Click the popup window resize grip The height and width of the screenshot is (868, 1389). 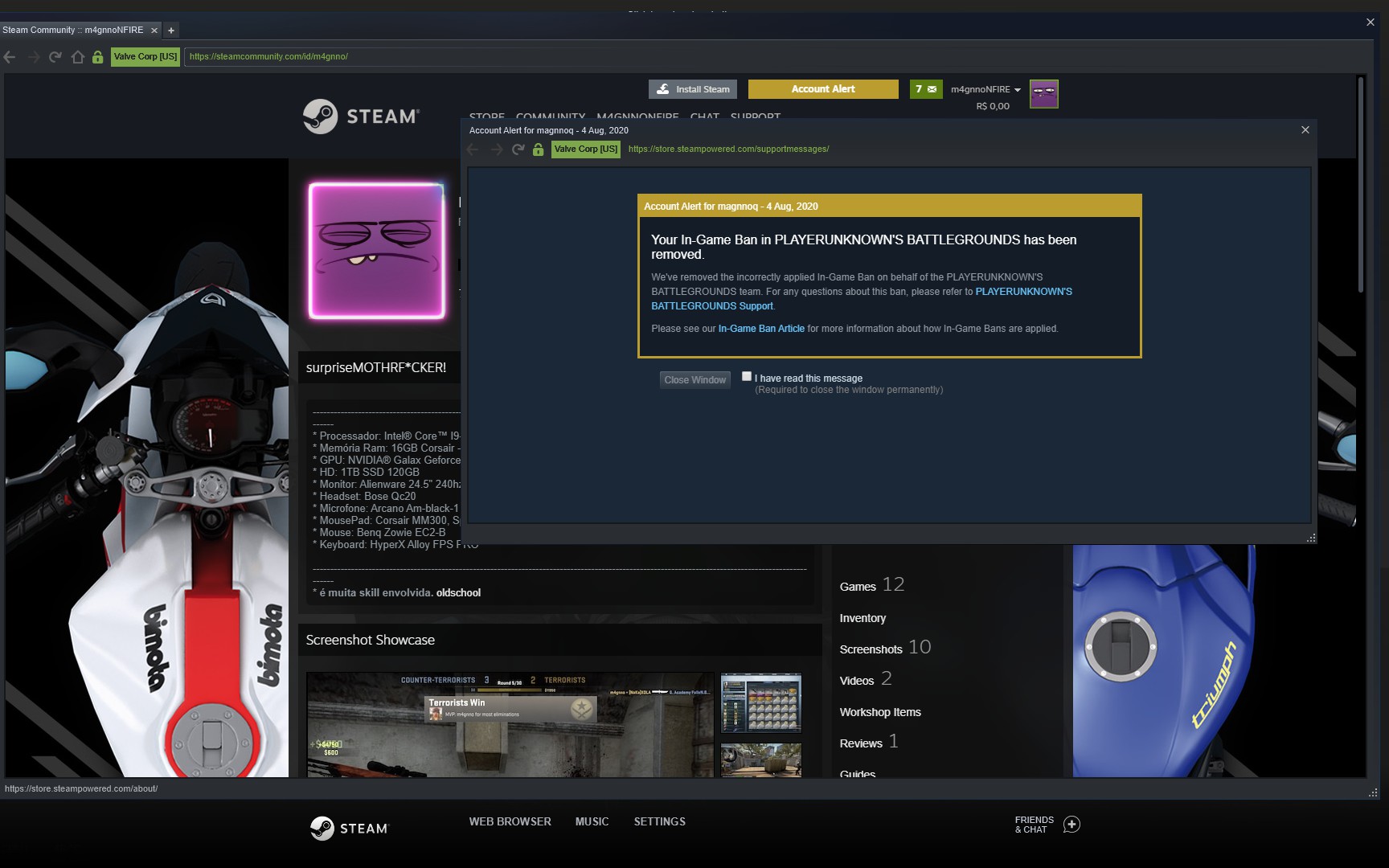point(1311,538)
